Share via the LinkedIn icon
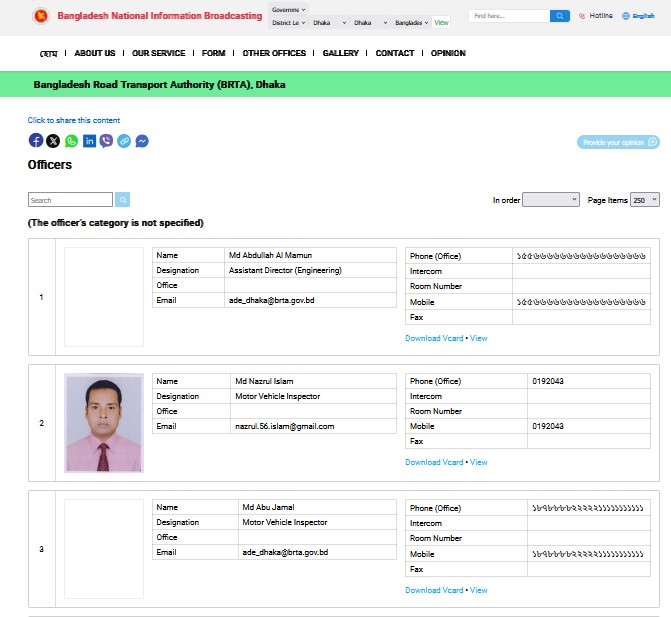The image size is (671, 617). pos(89,141)
